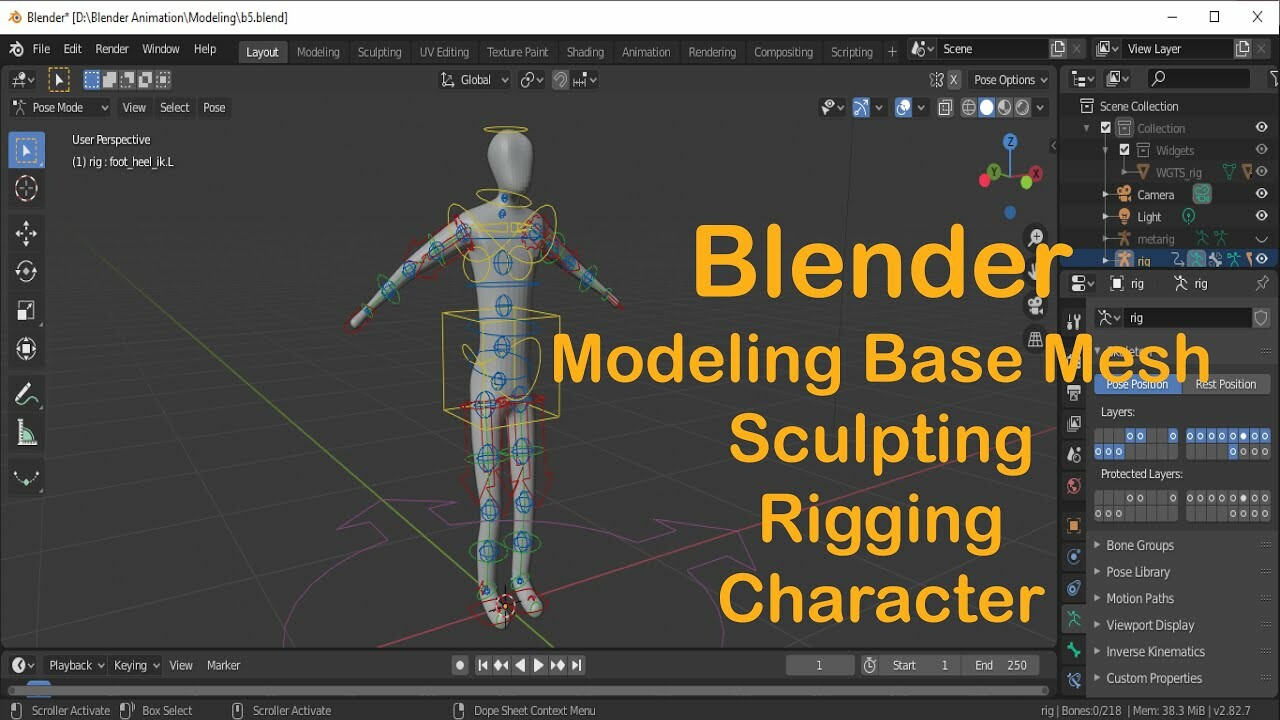Expand the Inverse Kinematics panel
The image size is (1280, 720).
(1155, 651)
